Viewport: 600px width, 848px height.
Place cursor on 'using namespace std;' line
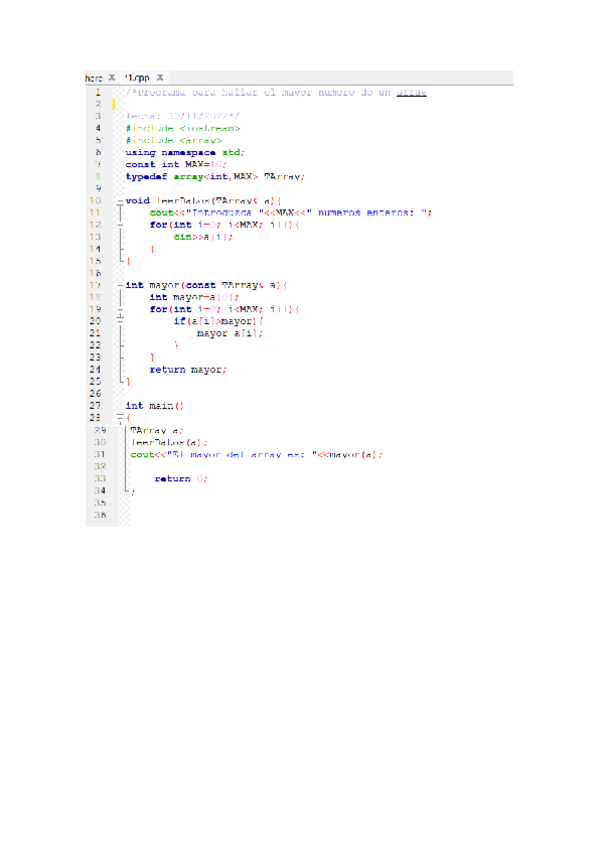click(184, 152)
